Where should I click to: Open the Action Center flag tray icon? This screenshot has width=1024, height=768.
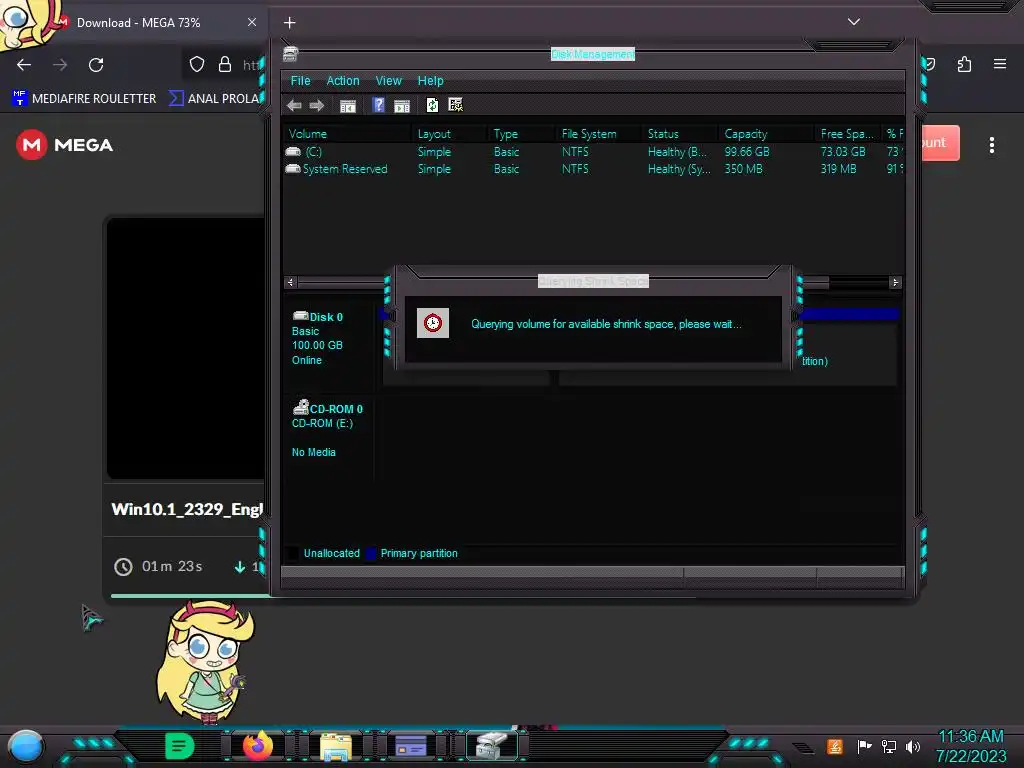click(x=864, y=746)
